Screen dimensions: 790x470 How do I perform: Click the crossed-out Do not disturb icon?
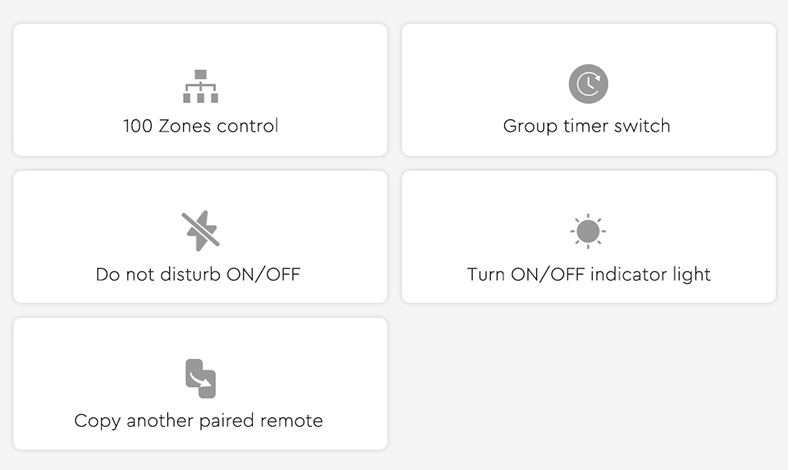pos(200,231)
